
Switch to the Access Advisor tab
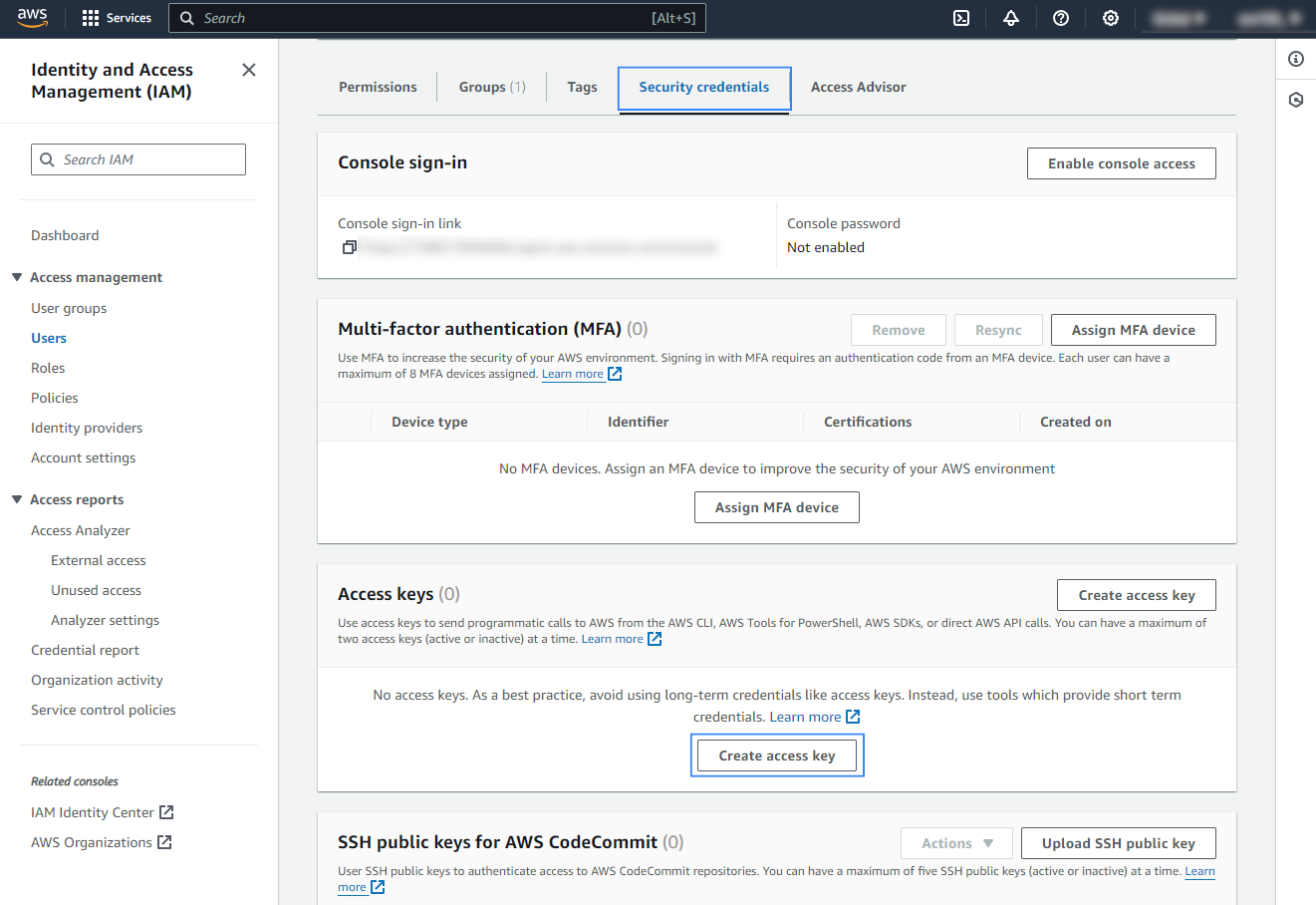point(858,87)
